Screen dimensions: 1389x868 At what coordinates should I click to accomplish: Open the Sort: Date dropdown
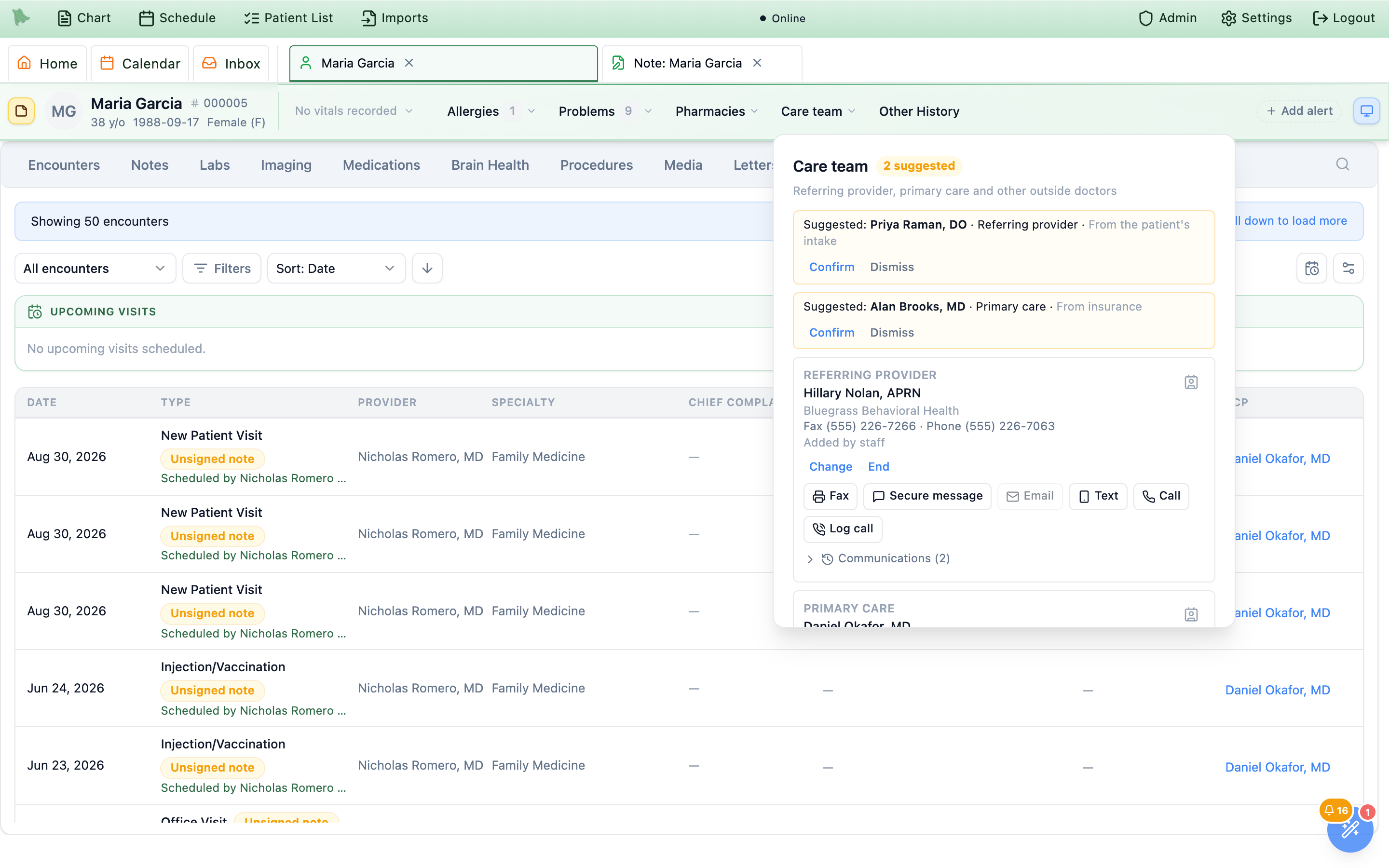coord(336,268)
